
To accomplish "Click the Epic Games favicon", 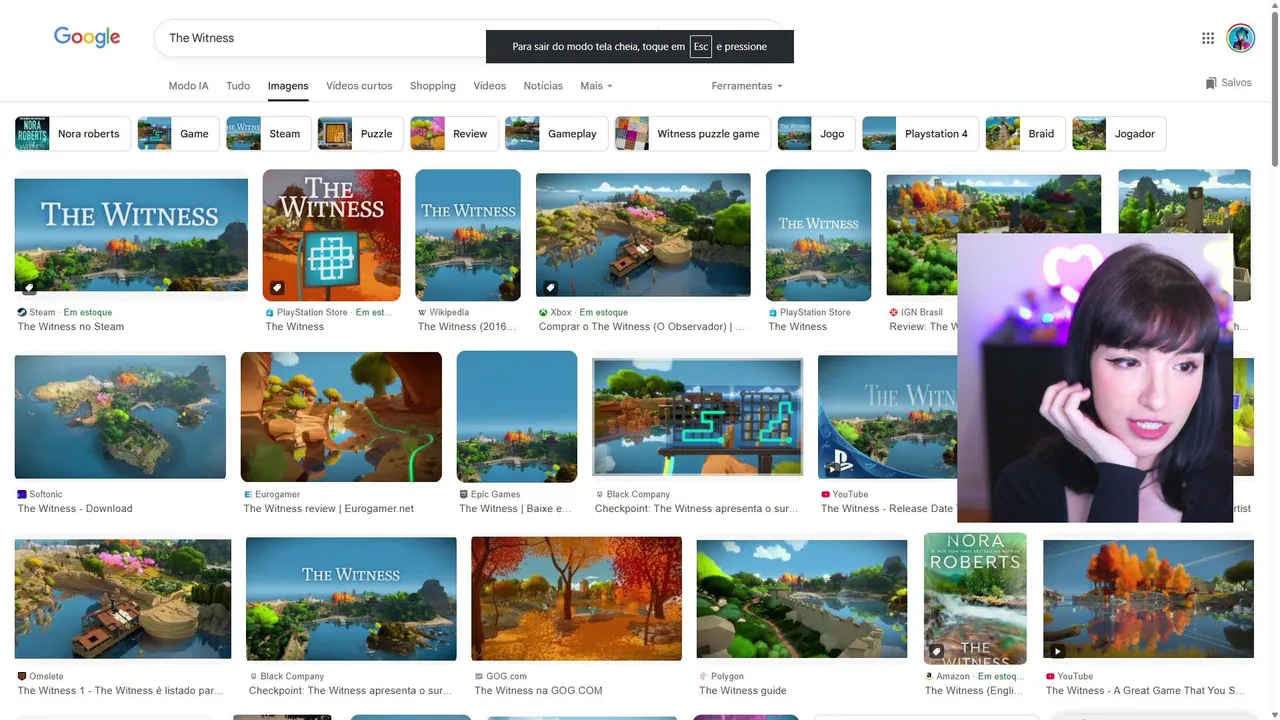I will point(463,494).
